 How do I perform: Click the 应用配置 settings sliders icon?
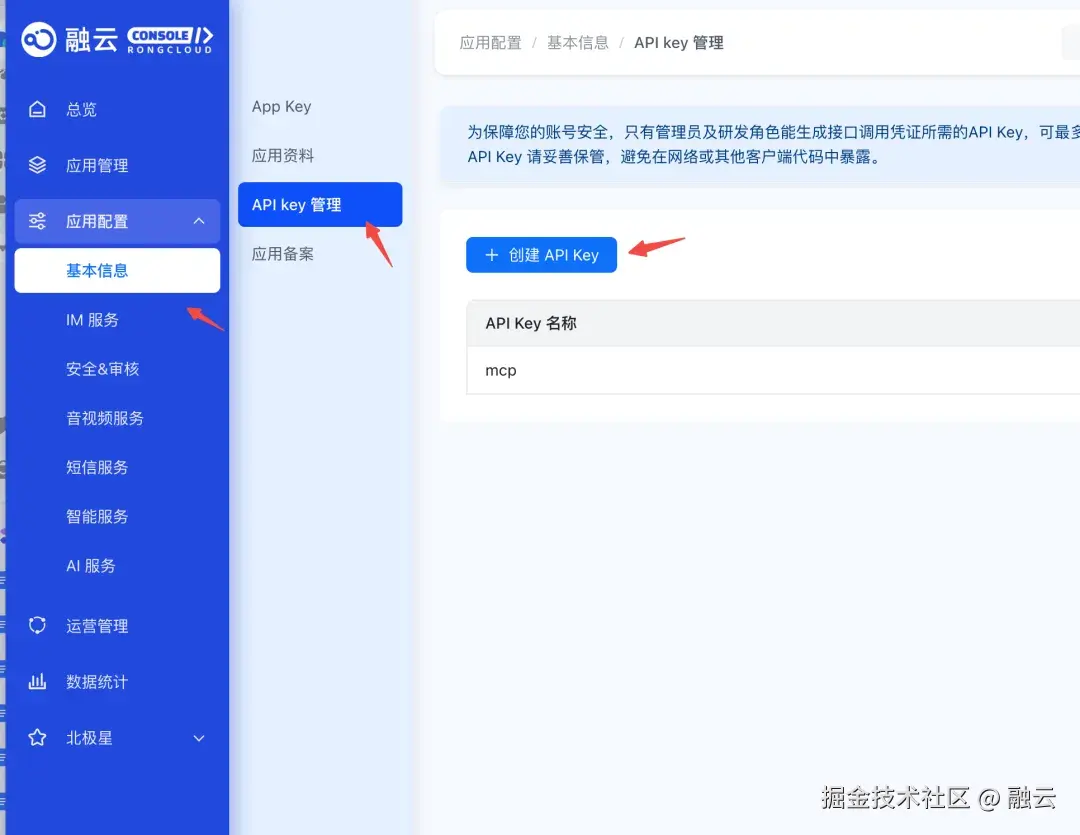point(37,220)
